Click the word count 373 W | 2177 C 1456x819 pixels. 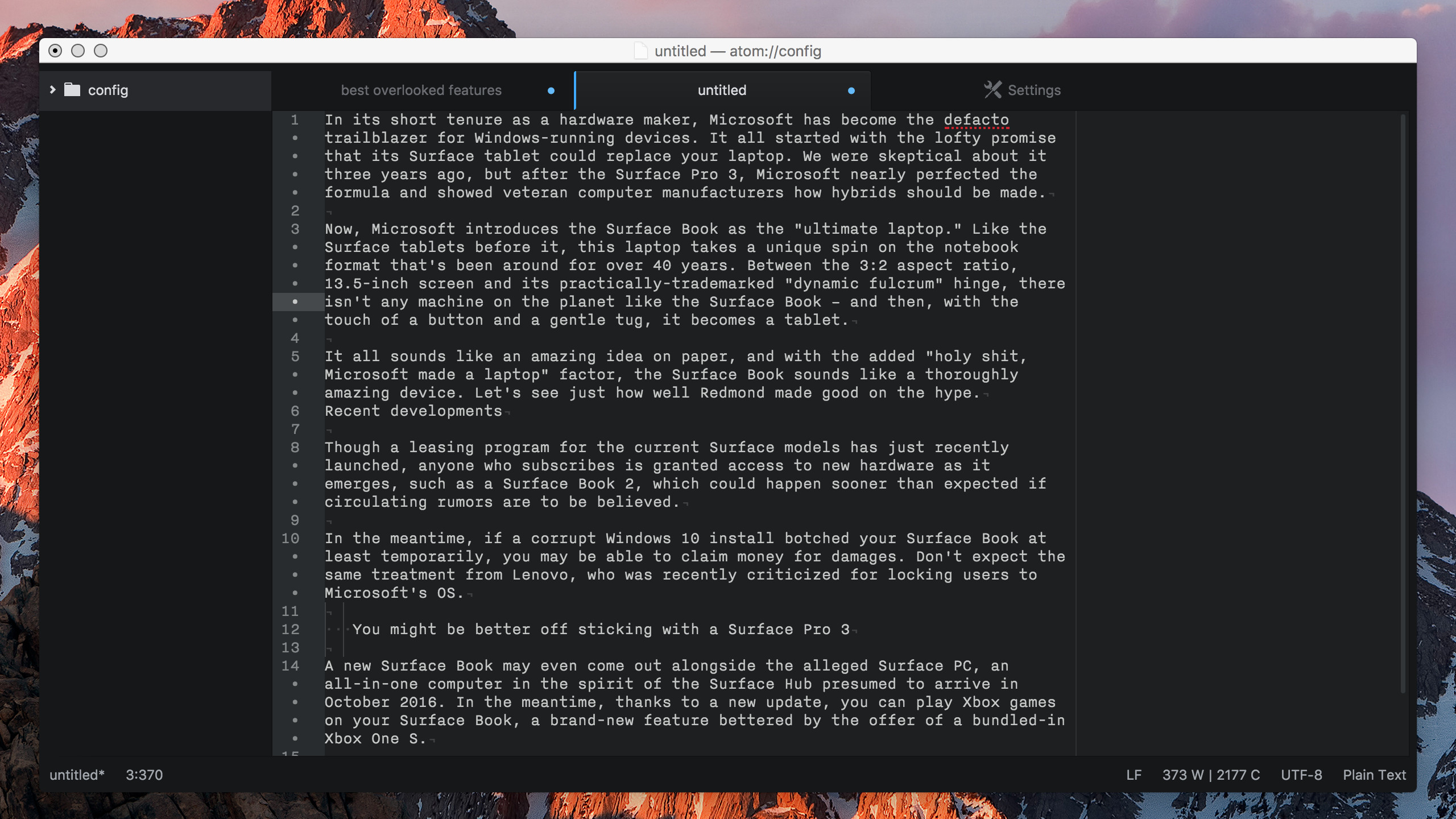1211,775
